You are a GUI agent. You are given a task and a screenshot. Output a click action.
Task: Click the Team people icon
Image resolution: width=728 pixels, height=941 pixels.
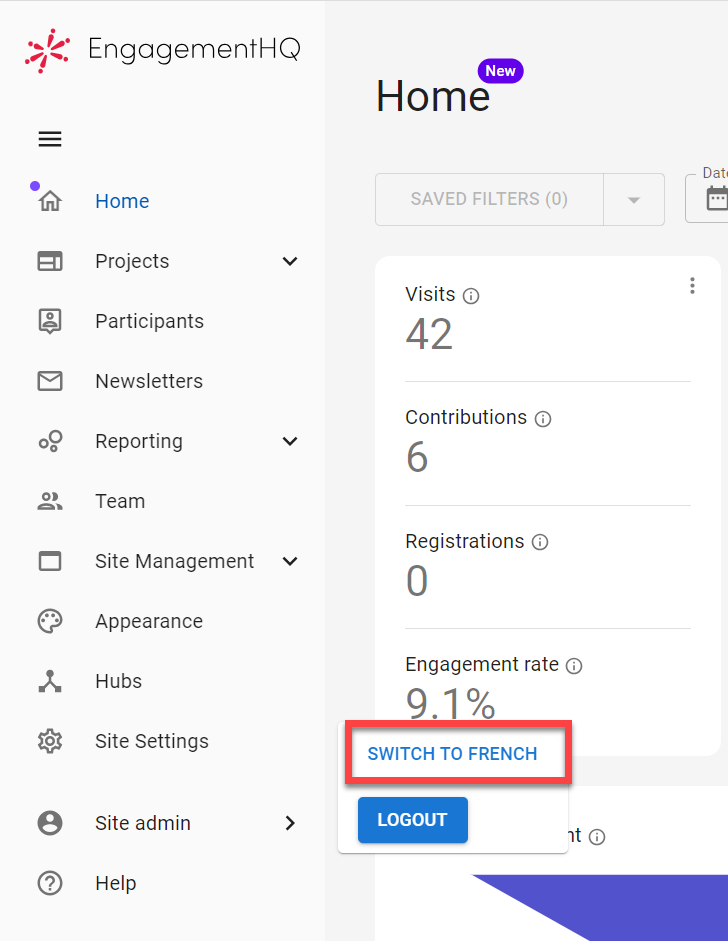pyautogui.click(x=50, y=501)
